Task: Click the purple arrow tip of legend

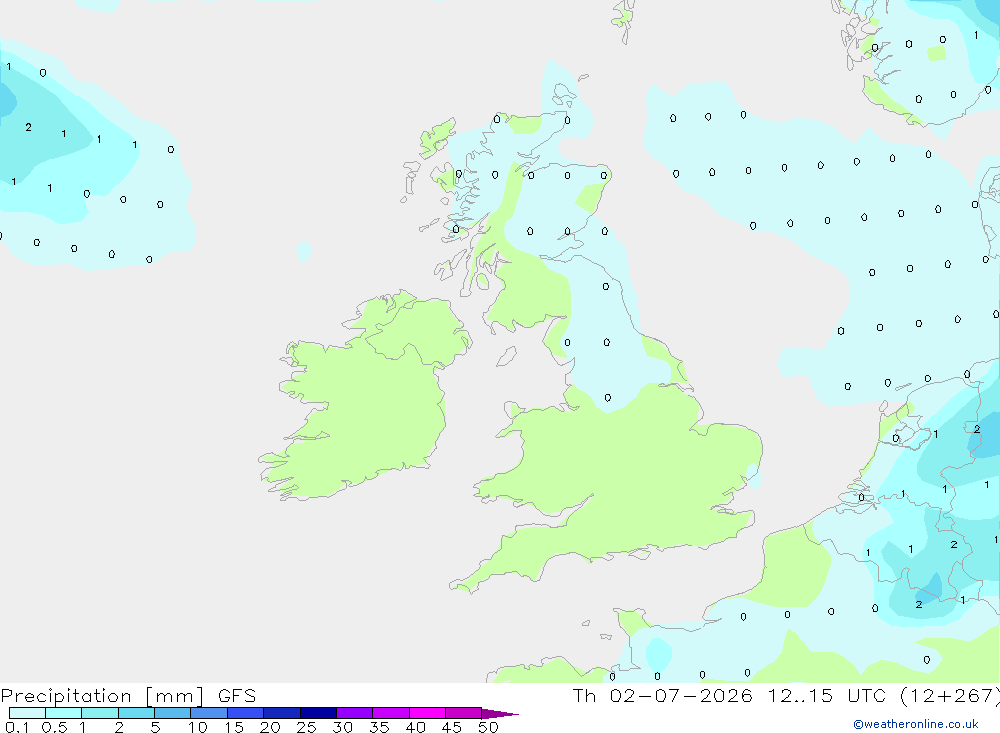Action: point(499,714)
